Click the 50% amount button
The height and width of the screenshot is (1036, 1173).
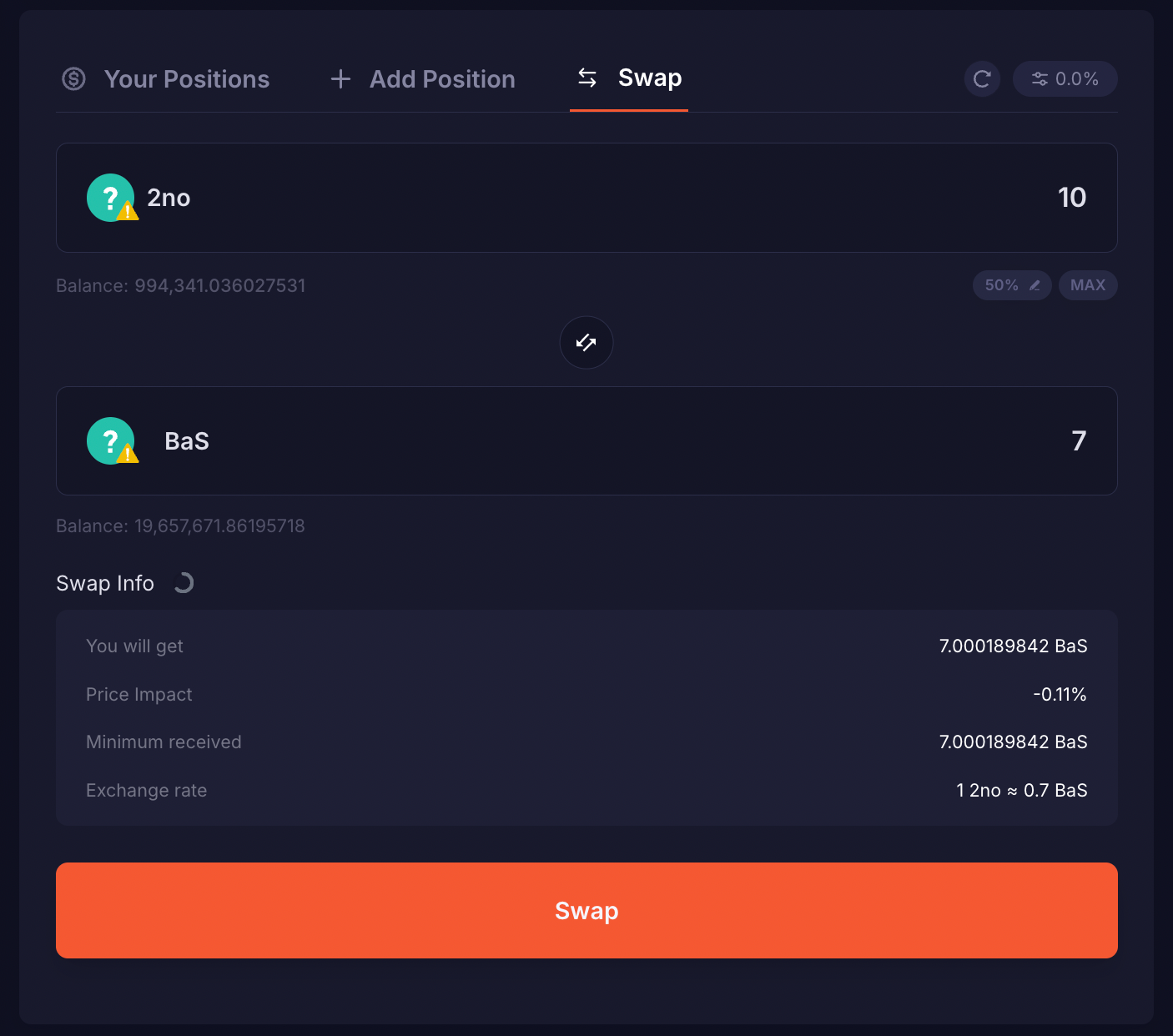tap(1002, 285)
